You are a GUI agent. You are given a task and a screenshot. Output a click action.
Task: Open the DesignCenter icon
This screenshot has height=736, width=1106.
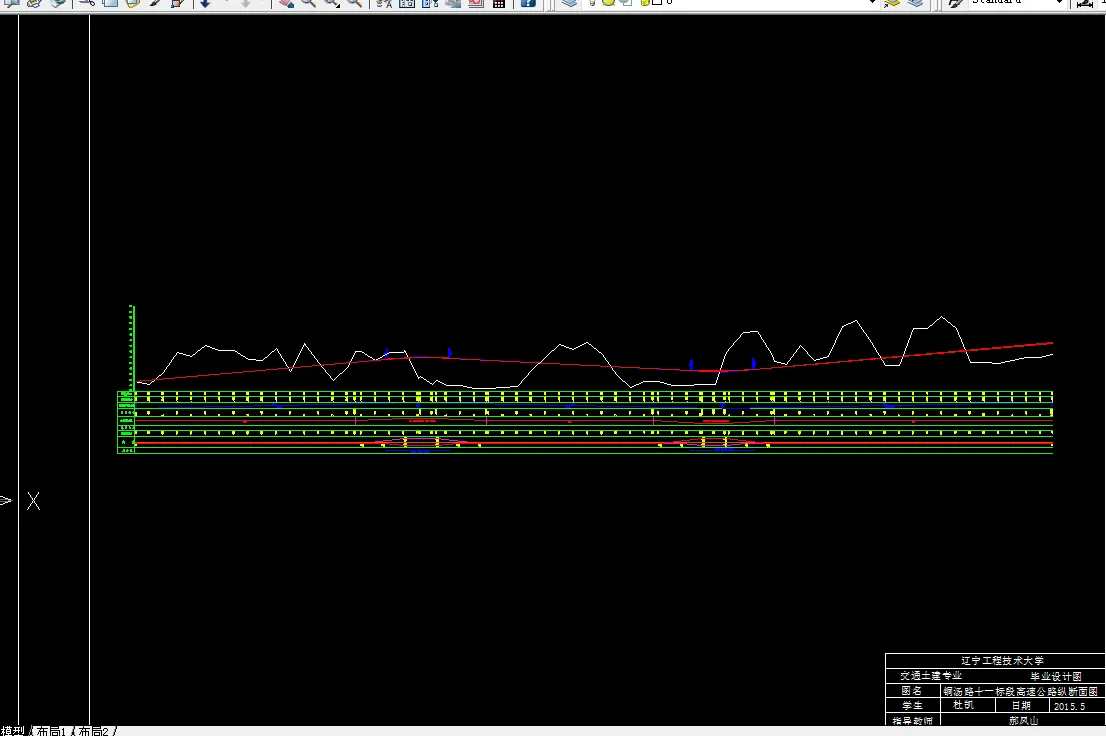point(407,3)
